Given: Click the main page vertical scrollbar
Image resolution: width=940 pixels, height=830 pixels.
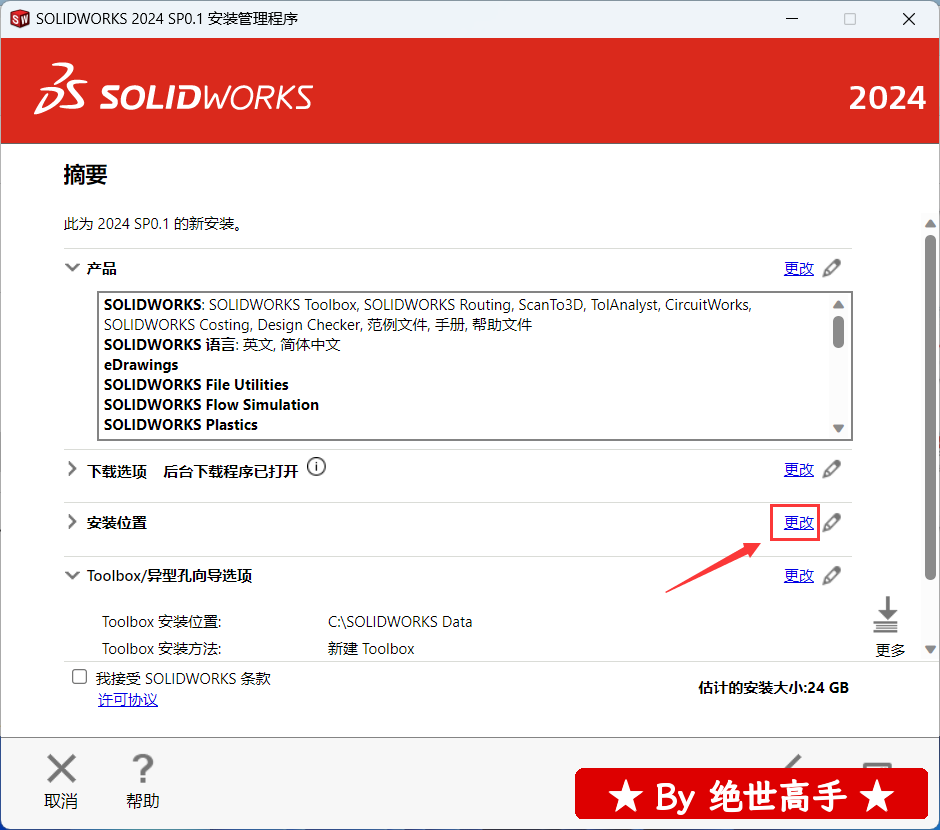Looking at the screenshot, I should pyautogui.click(x=931, y=400).
